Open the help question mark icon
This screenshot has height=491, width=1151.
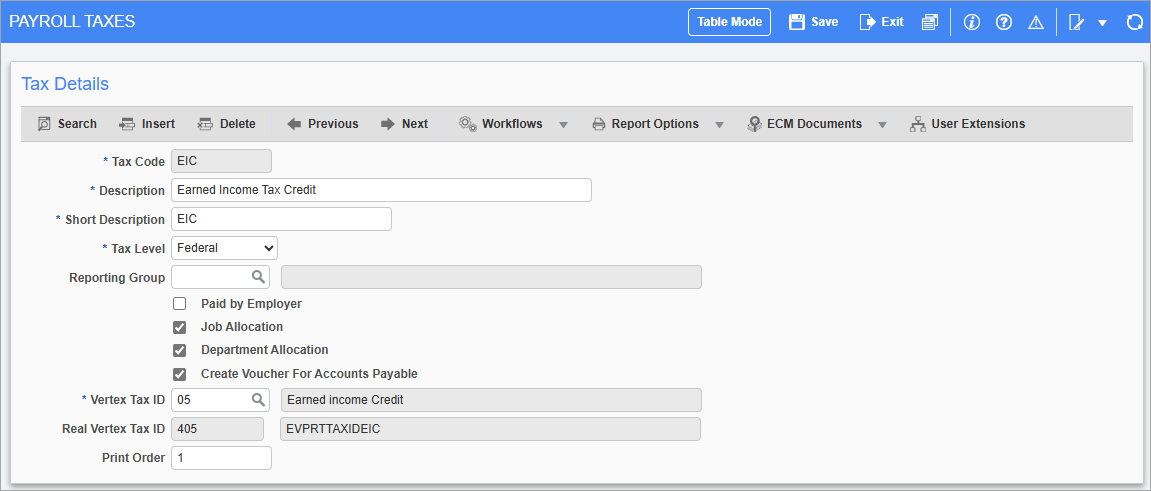[1004, 22]
